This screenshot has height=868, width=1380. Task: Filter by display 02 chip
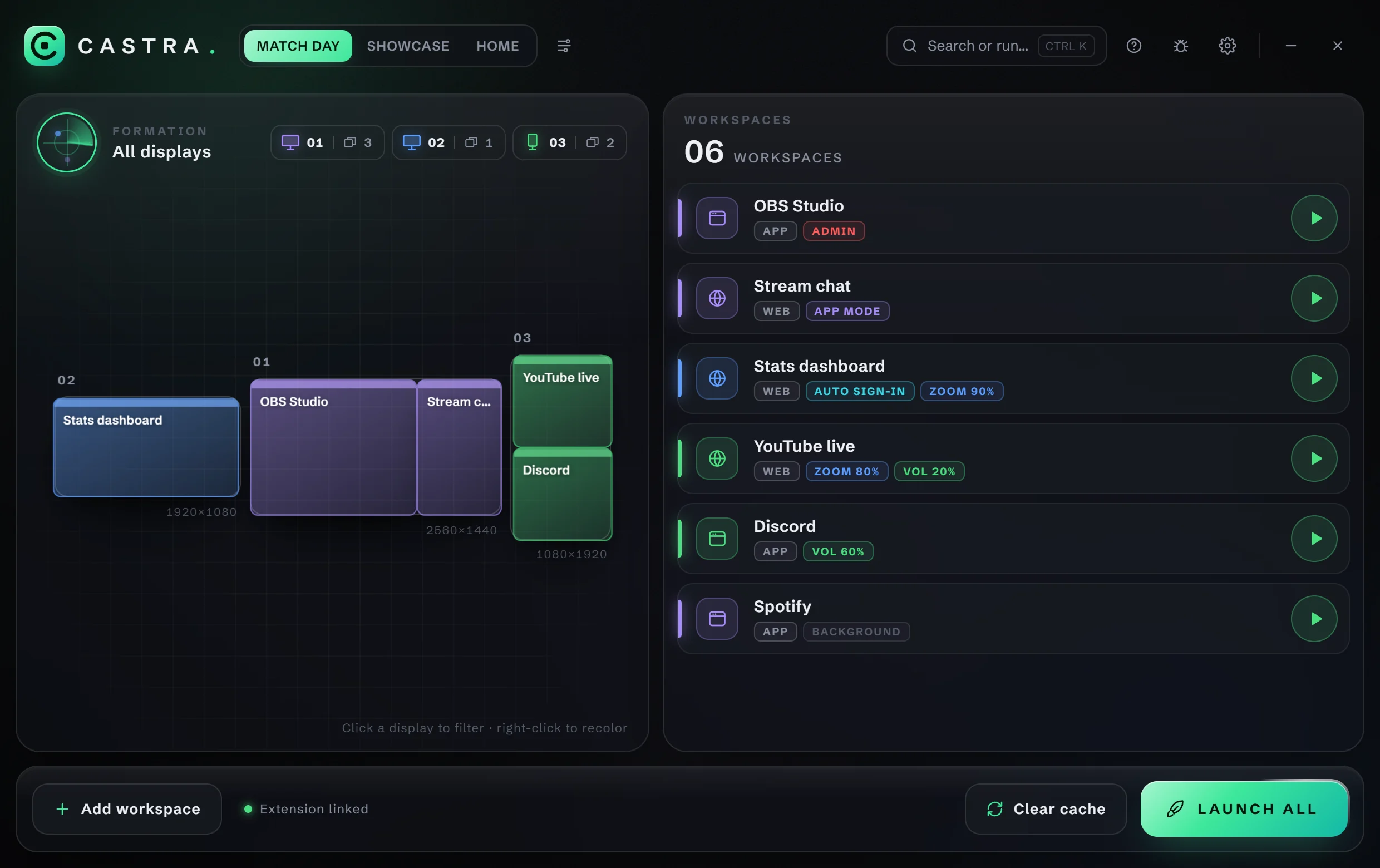448,142
